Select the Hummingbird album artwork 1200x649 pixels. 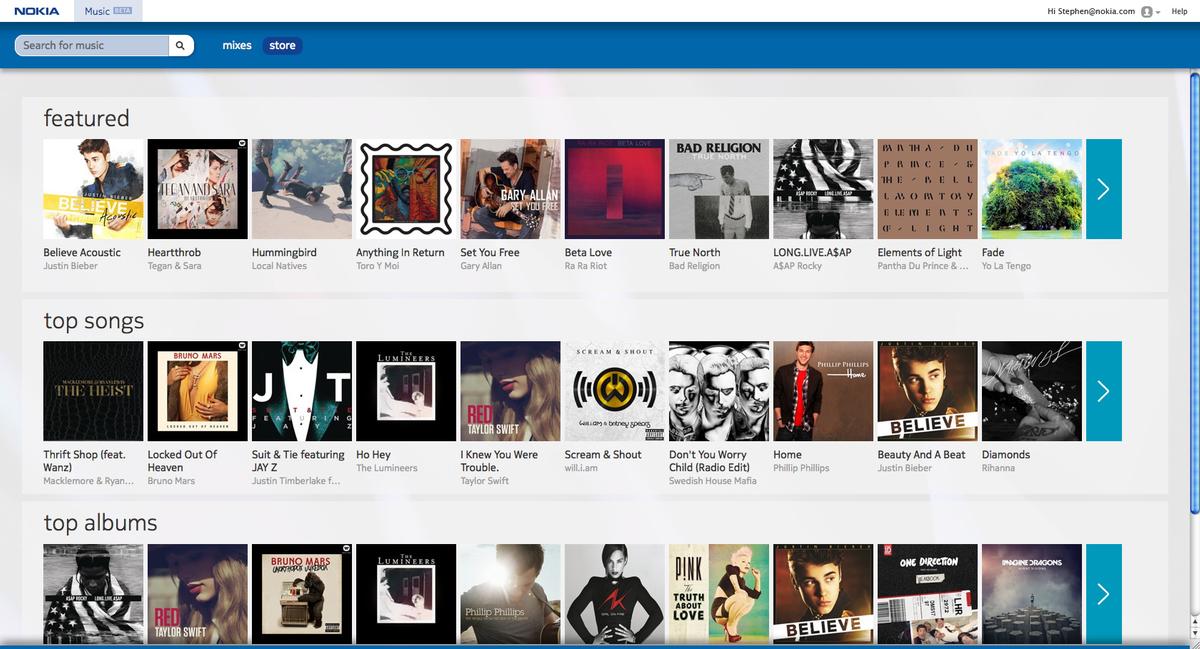pos(302,189)
